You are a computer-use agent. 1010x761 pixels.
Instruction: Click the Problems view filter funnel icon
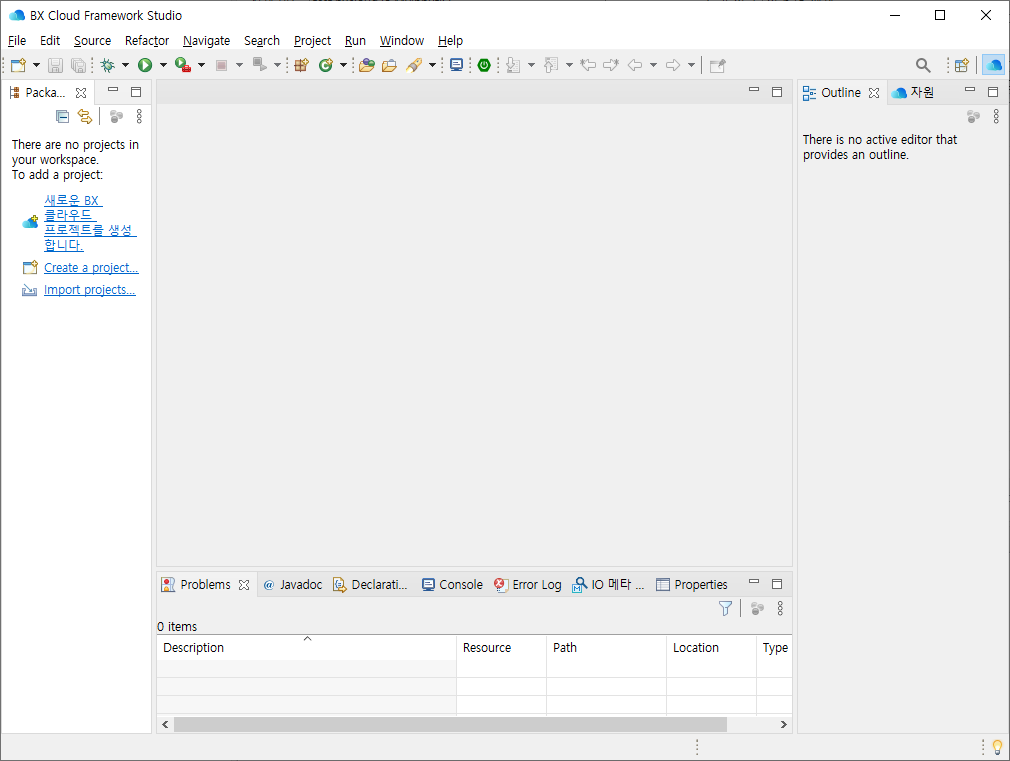(726, 608)
